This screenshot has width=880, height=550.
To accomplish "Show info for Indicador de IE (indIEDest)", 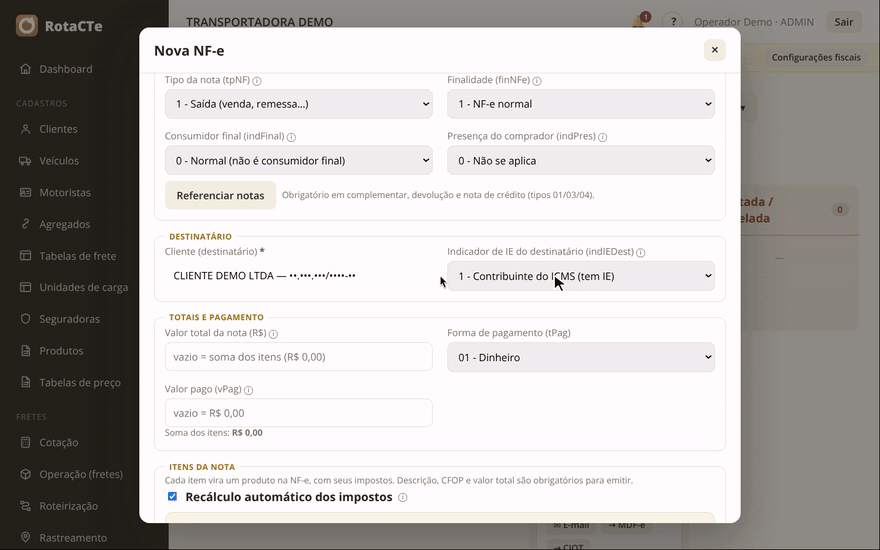I will click(641, 253).
